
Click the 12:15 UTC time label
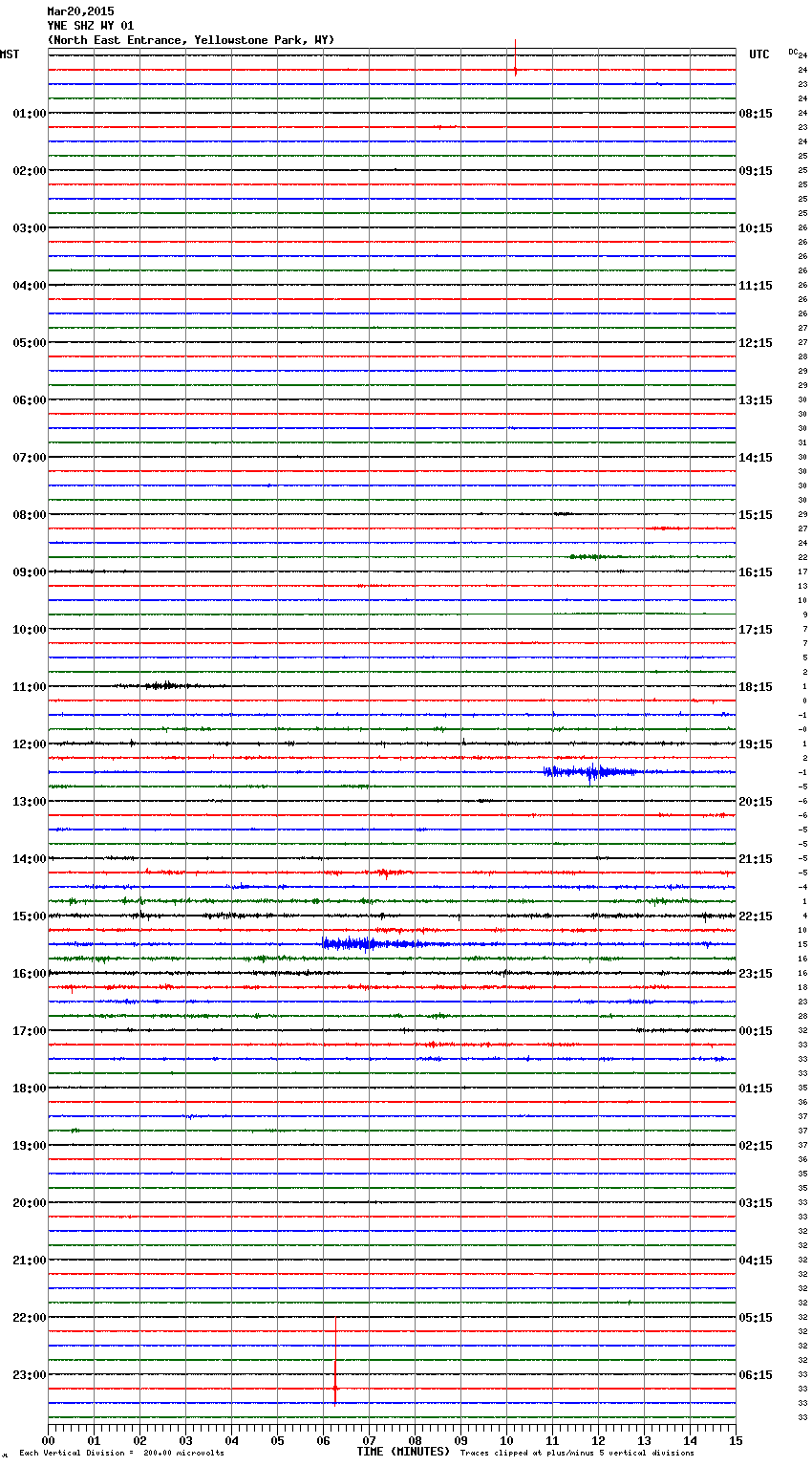[x=756, y=343]
